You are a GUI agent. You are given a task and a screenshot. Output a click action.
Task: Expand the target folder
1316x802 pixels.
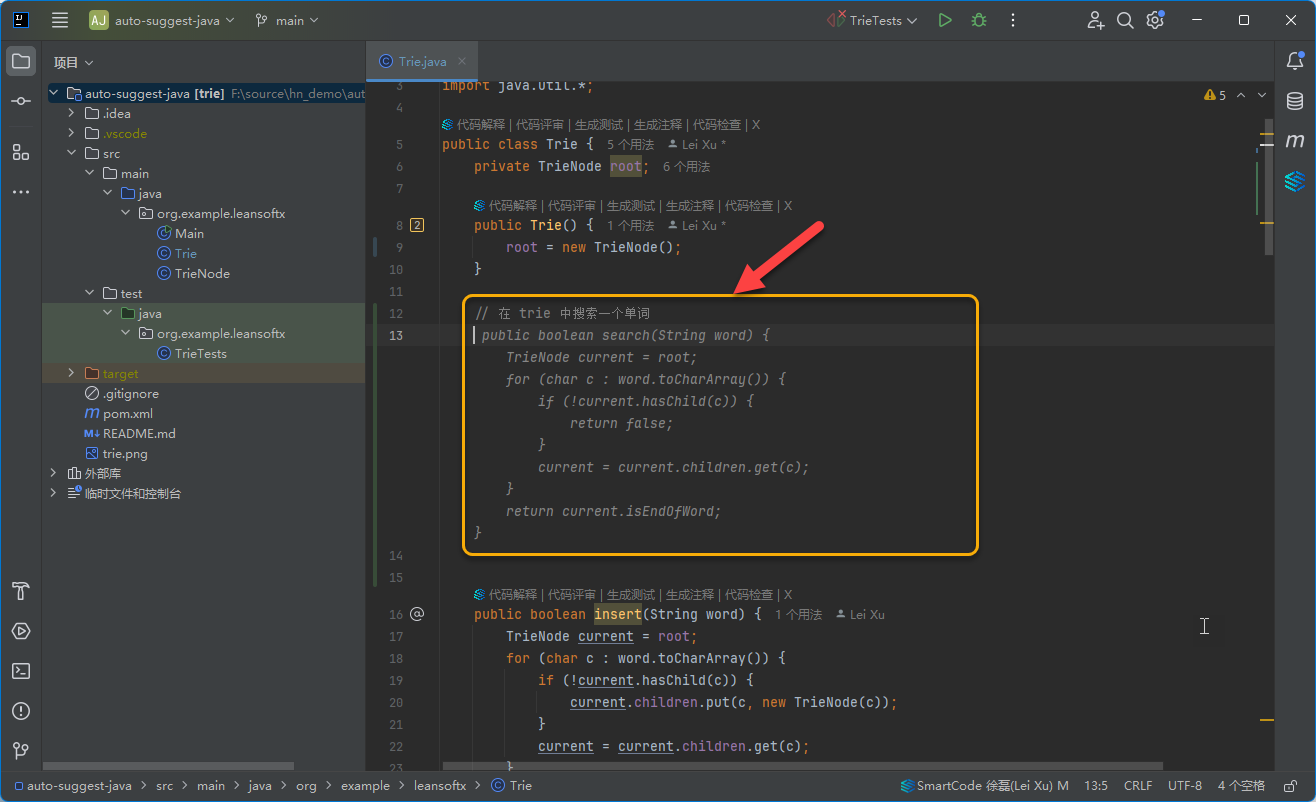(x=72, y=373)
